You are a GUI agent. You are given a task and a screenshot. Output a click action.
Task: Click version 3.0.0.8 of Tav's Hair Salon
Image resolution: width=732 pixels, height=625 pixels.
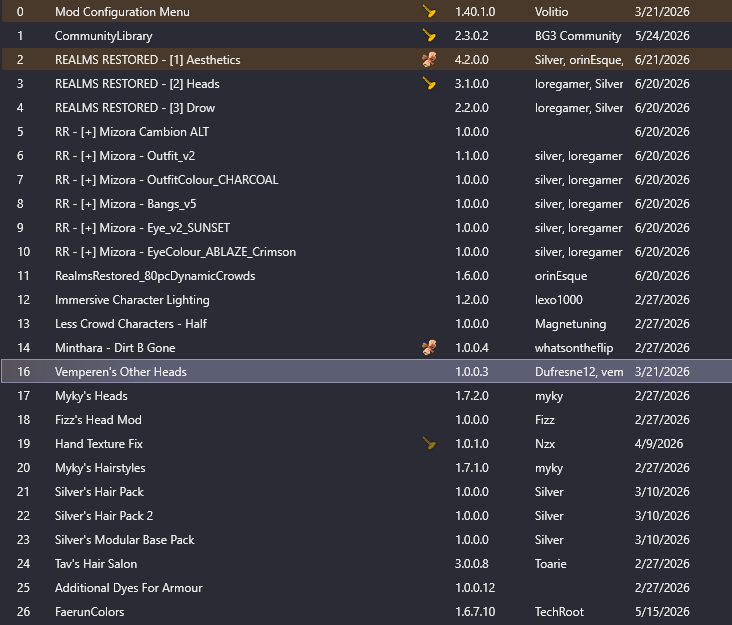[x=472, y=564]
